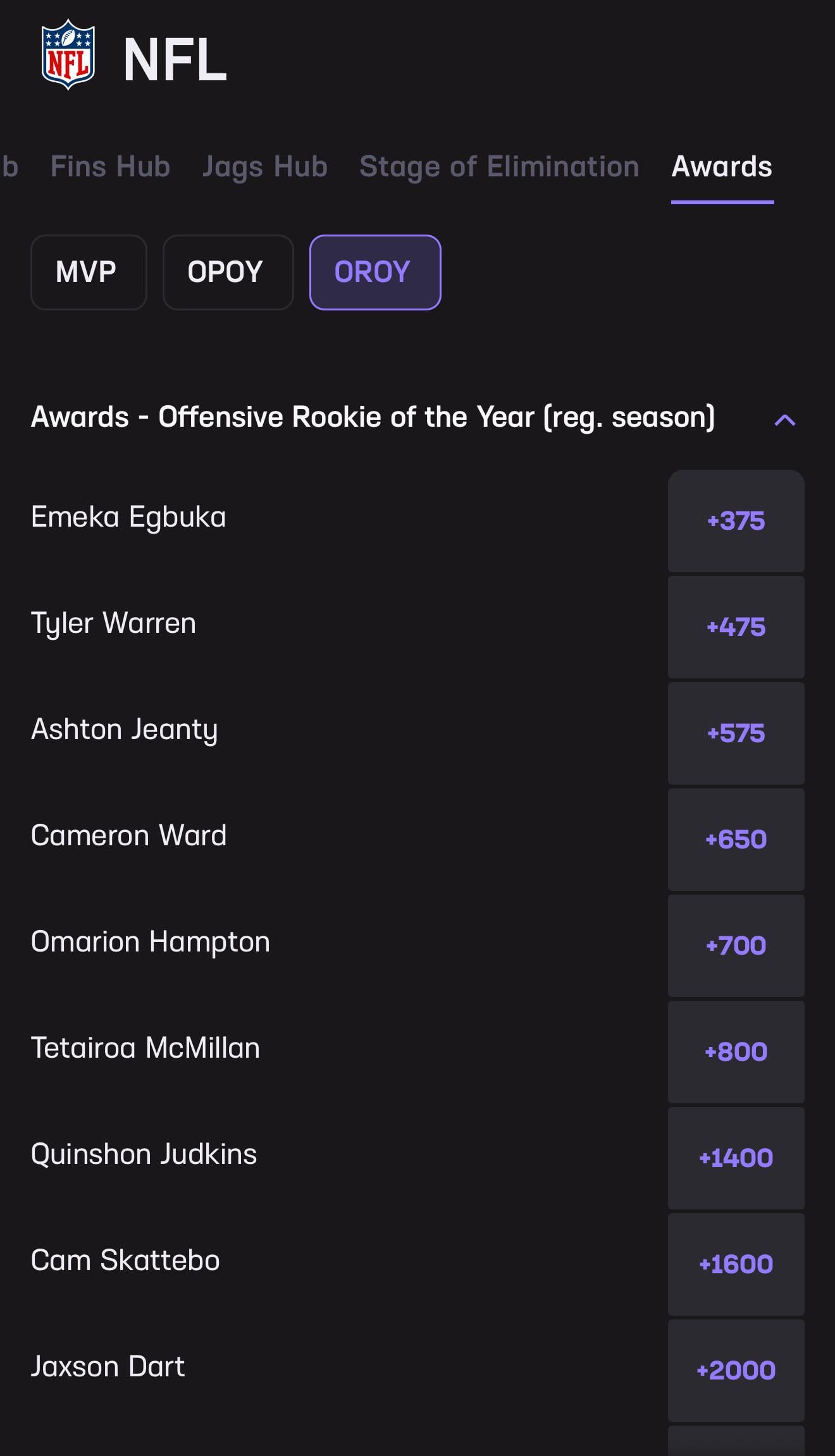This screenshot has height=1456, width=835.
Task: Add Cam Skattebo +1600 selection
Action: coord(736,1264)
